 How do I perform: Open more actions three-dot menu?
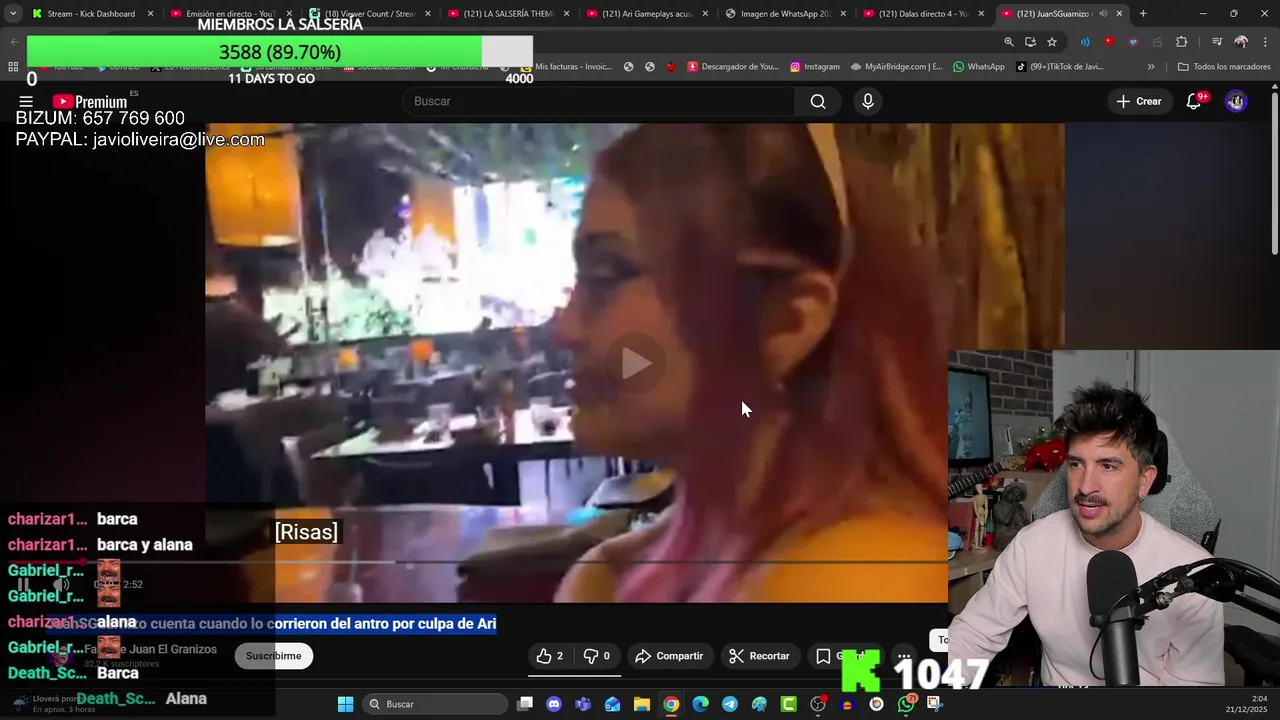click(904, 656)
